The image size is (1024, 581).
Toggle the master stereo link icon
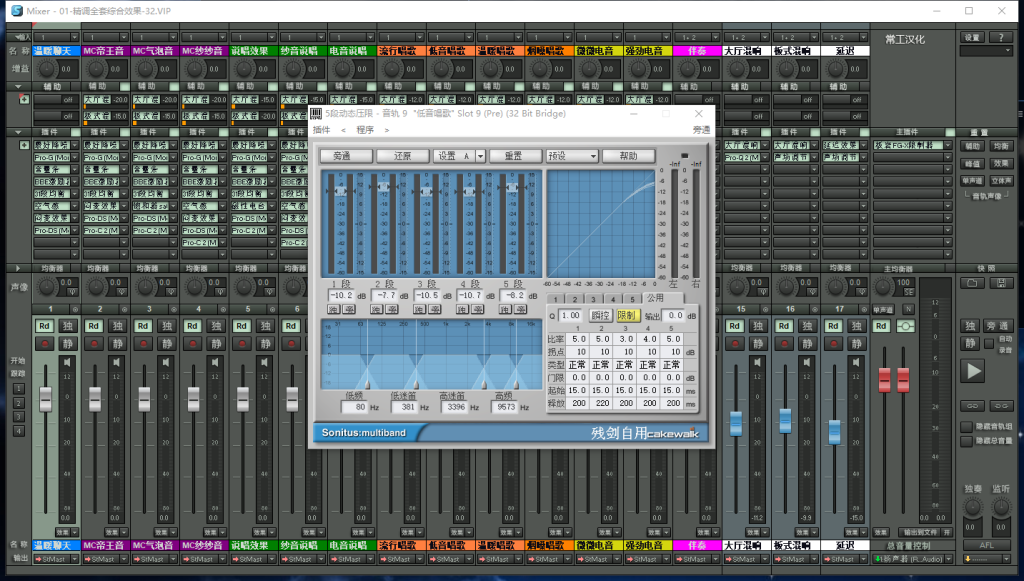pos(905,326)
